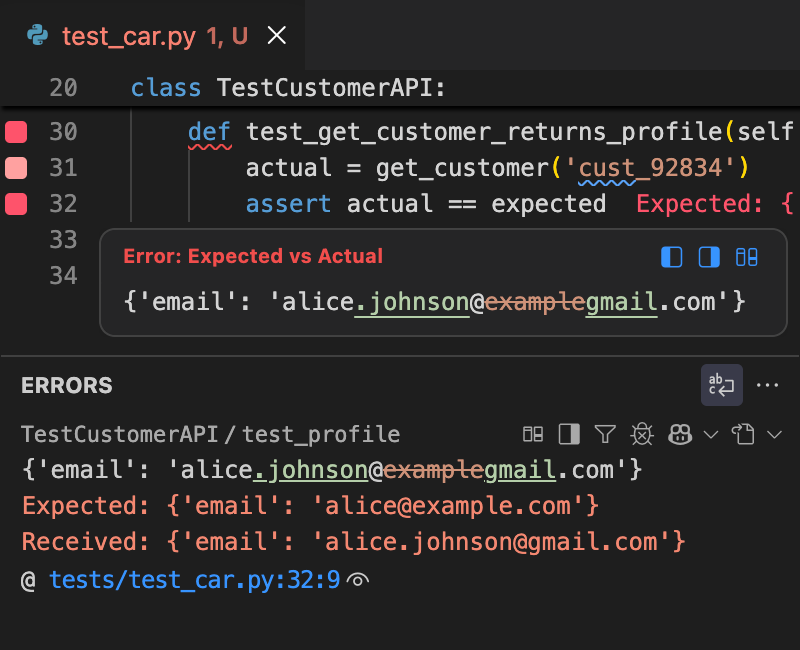This screenshot has height=650, width=800.
Task: Click red gutter marker on line 32
Action: 16,204
